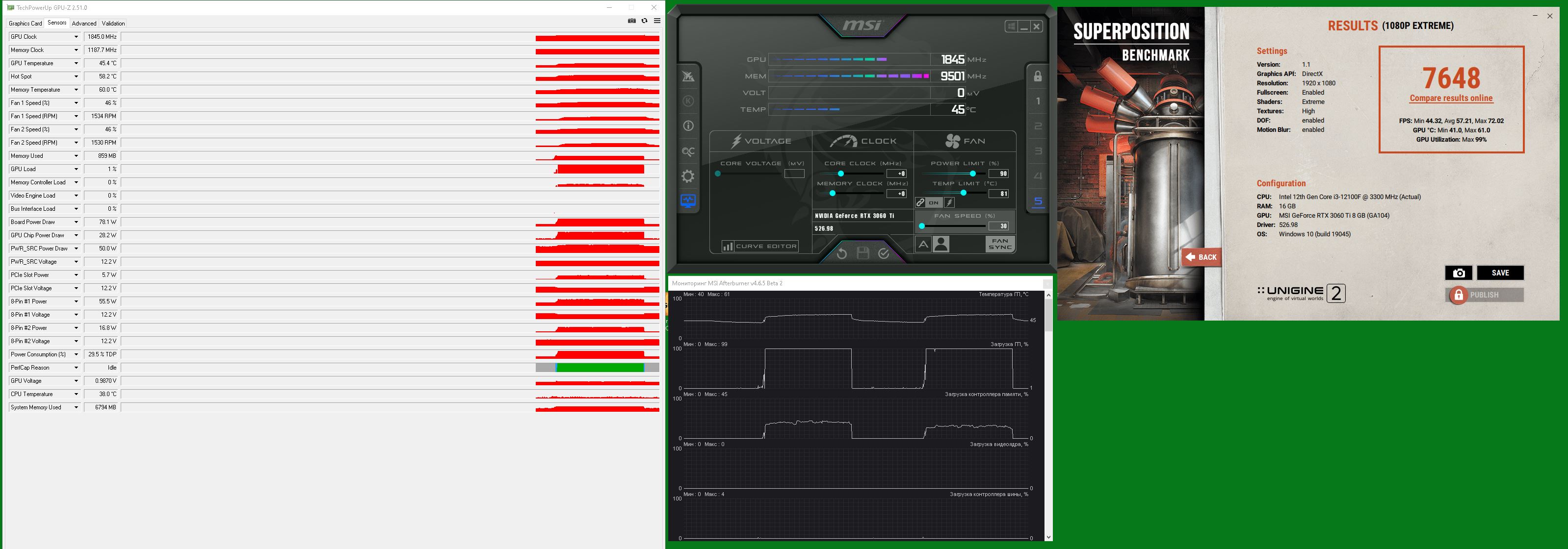
Task: Open the Validation tab
Action: pos(113,23)
